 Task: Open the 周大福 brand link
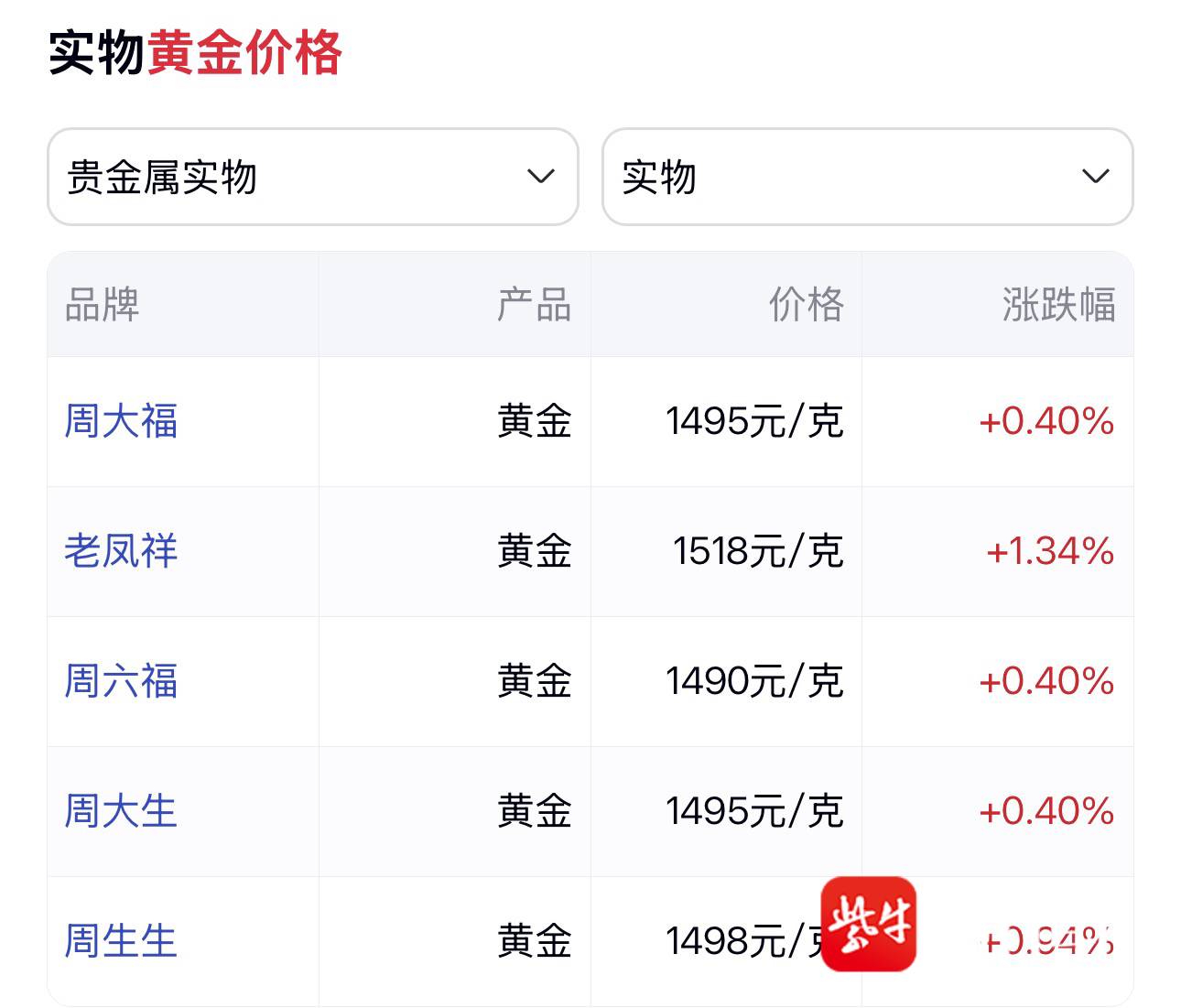(121, 421)
